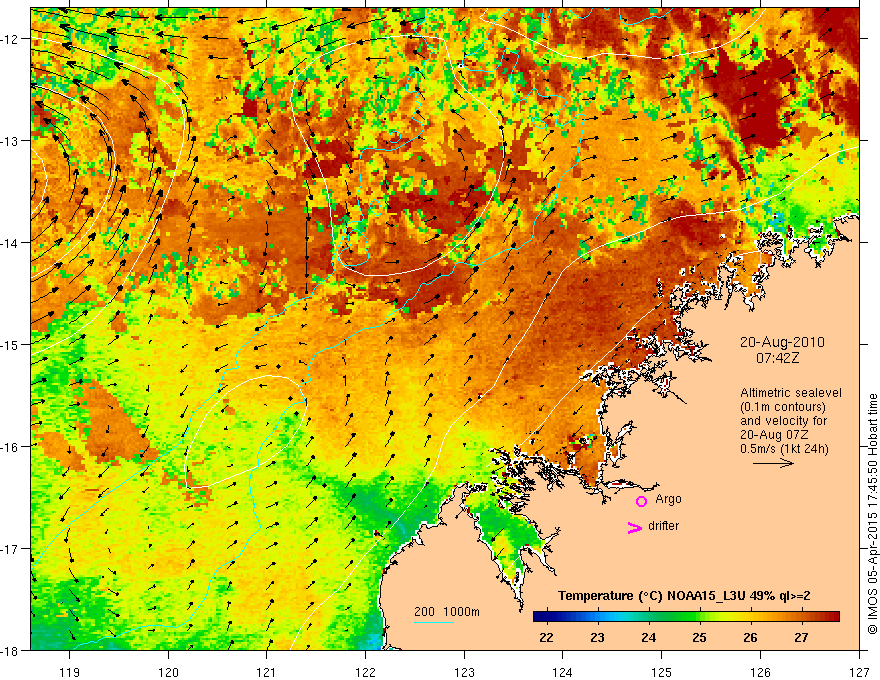Click the date text "20-Aug-2010"
Screen dimensions: 880x680
tap(782, 342)
